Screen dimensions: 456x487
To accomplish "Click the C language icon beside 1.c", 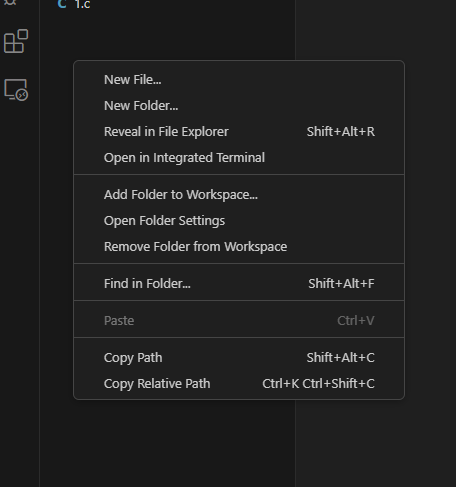I will coord(62,4).
